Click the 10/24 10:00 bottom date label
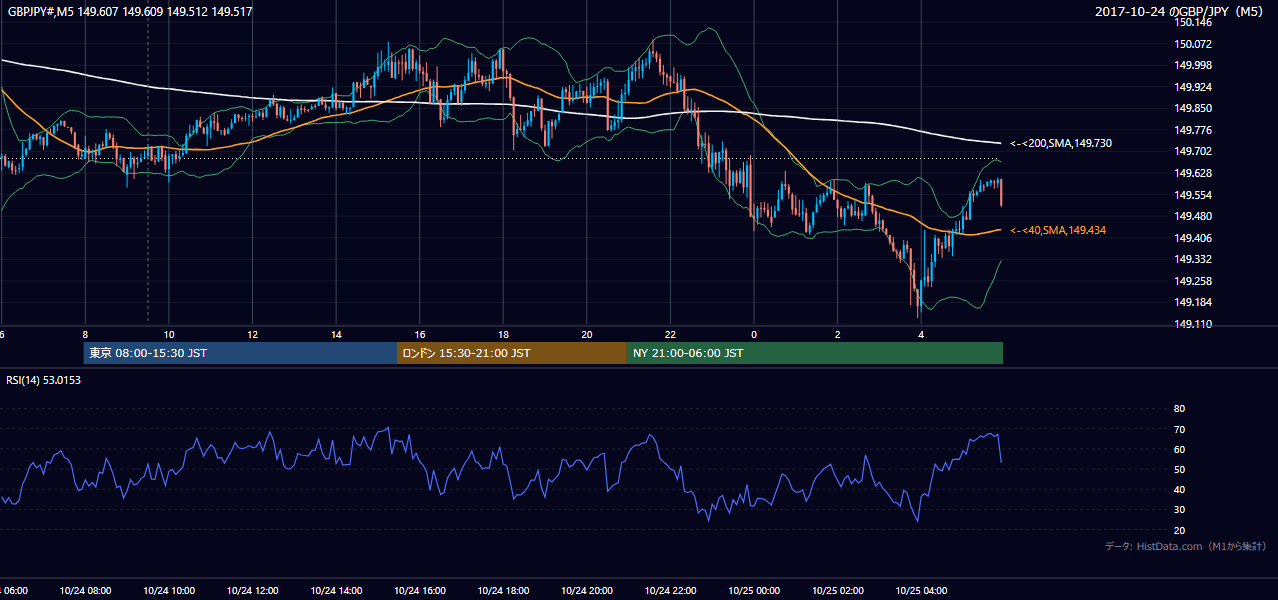Image resolution: width=1278 pixels, height=600 pixels. (x=169, y=591)
